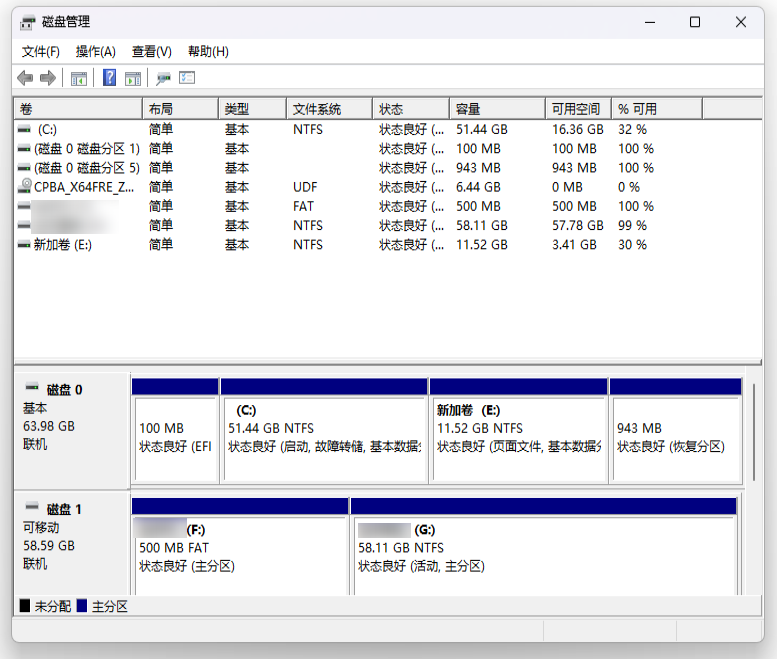This screenshot has height=659, width=777.
Task: Click the 磁盘 1 disk header label
Action: tap(64, 509)
